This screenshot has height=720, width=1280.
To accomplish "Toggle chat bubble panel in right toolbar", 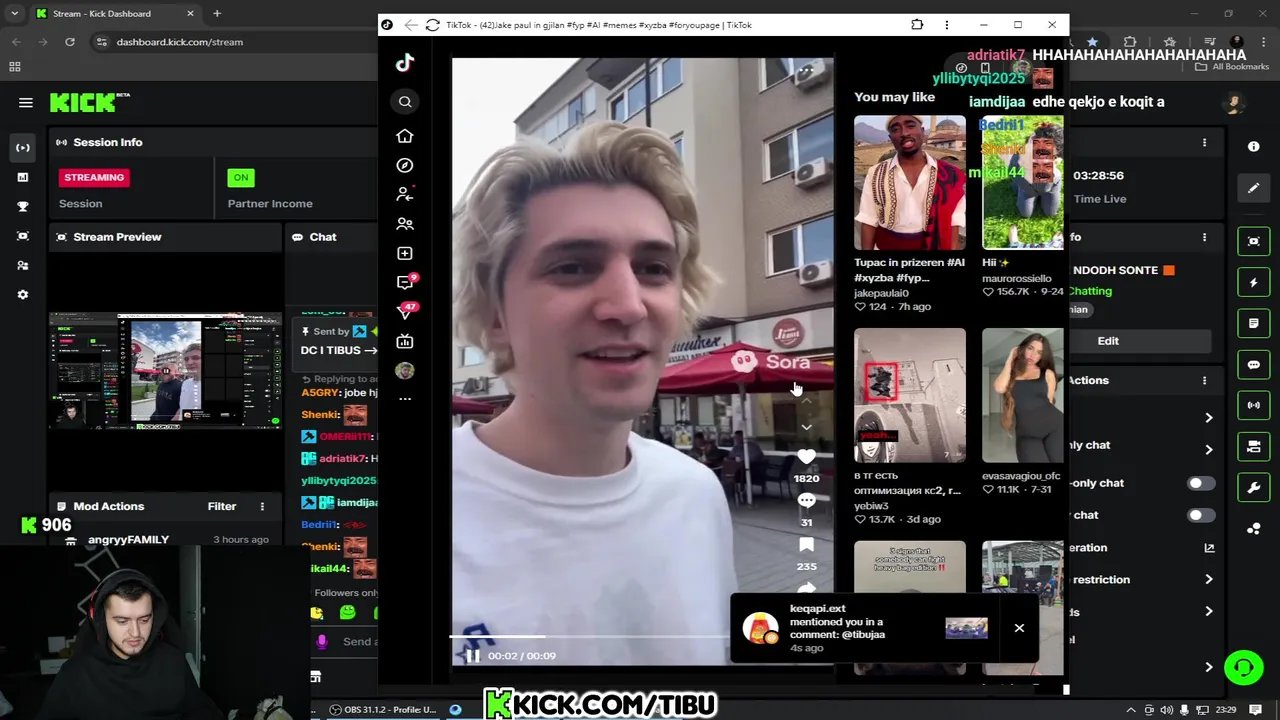I will point(1254,365).
